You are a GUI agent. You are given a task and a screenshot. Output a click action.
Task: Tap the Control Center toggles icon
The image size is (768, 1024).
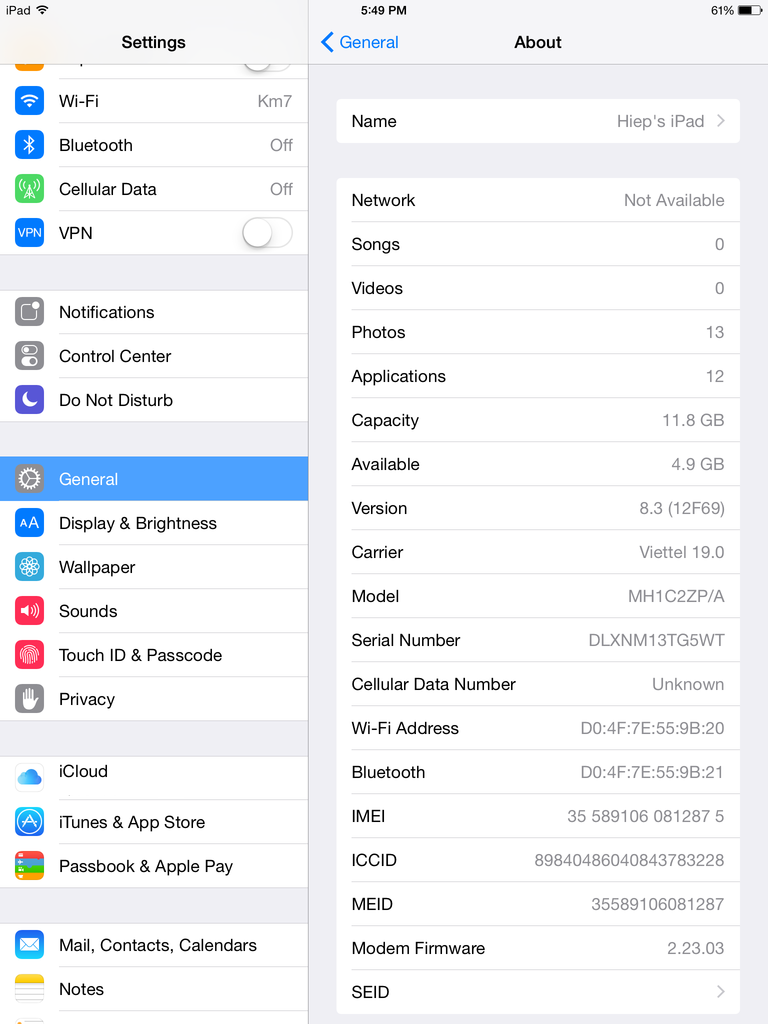pos(29,356)
